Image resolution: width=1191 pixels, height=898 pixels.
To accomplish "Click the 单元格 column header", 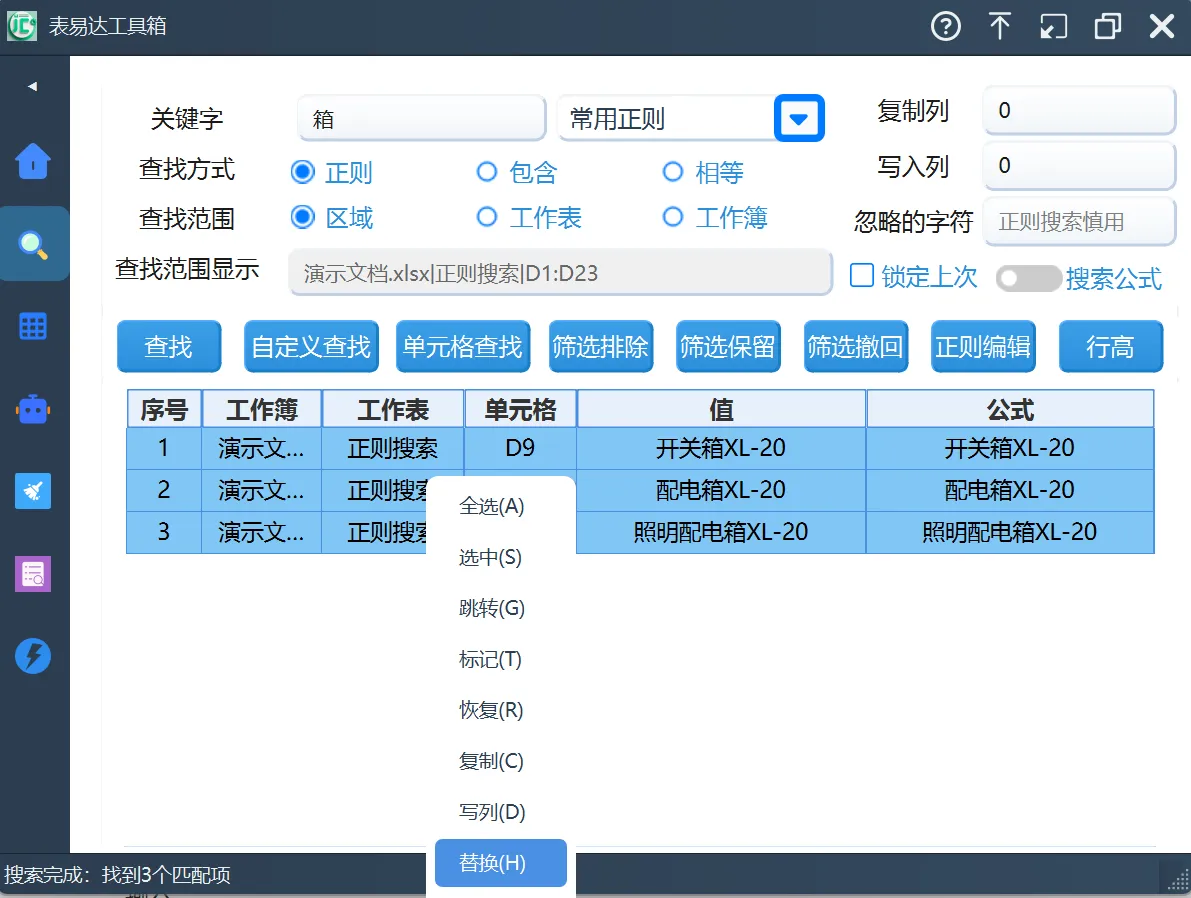I will coord(520,409).
